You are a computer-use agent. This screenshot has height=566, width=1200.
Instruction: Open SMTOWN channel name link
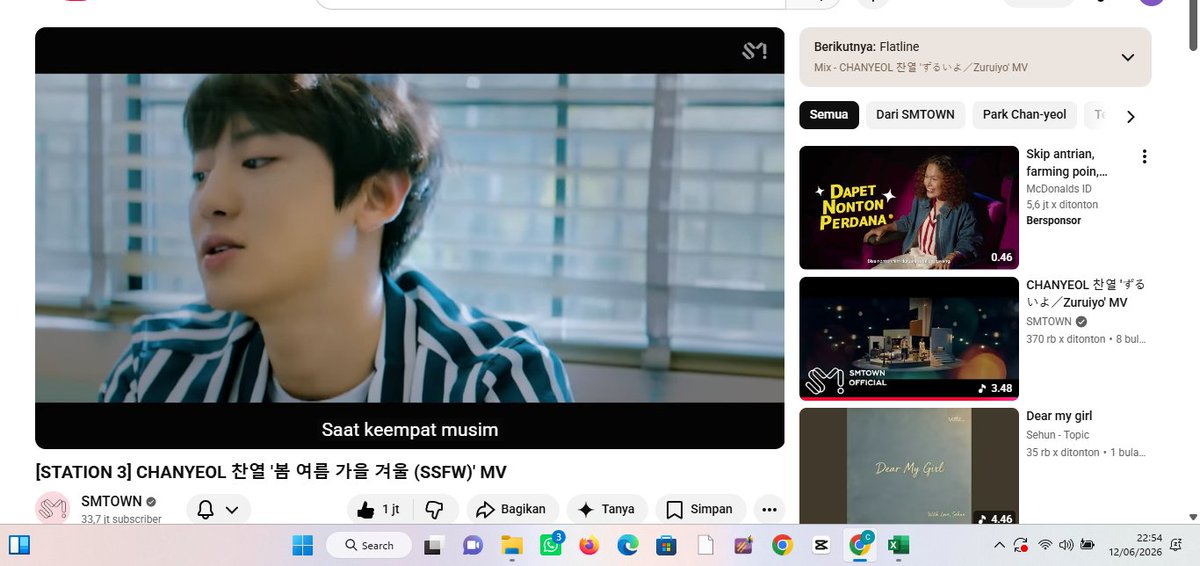click(x=111, y=501)
